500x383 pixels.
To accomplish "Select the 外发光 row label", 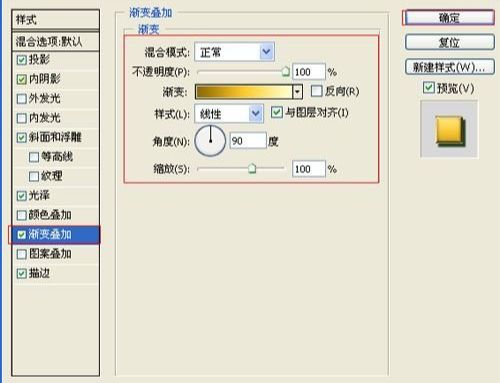I will 44,98.
